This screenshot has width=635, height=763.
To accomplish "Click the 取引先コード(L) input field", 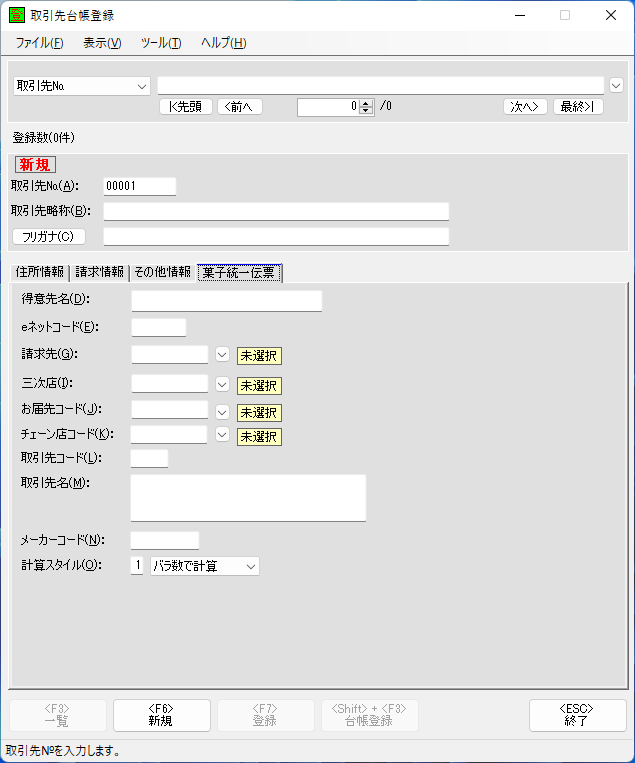I will pos(149,459).
